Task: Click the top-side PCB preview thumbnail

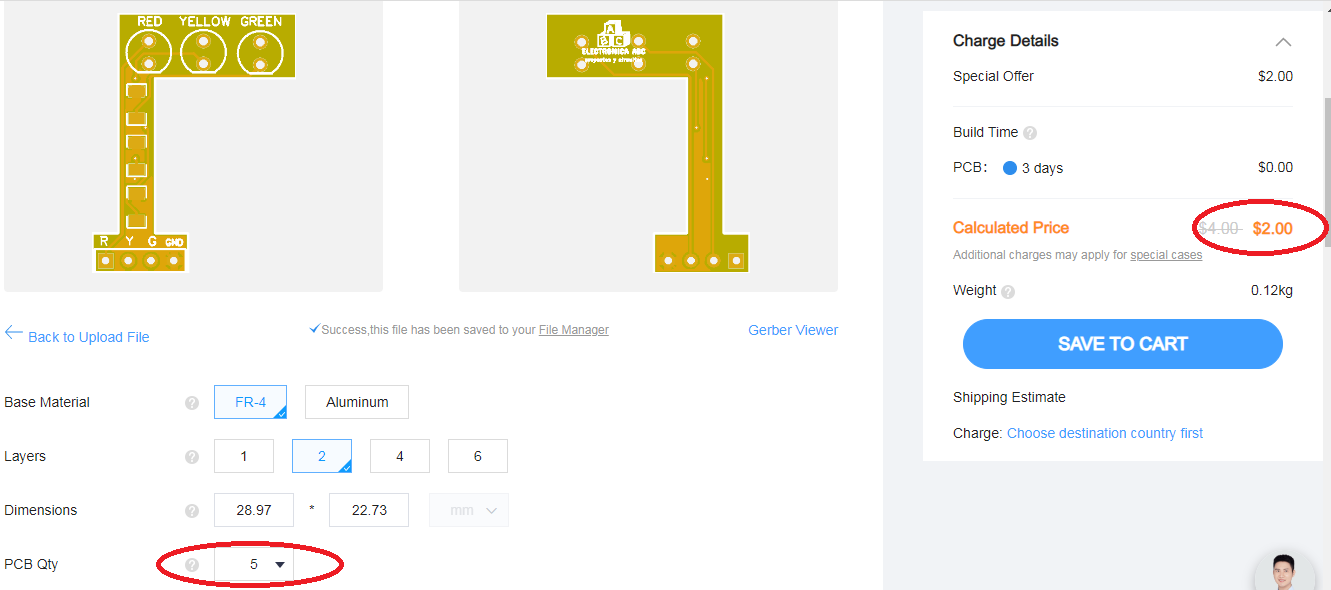Action: click(193, 146)
